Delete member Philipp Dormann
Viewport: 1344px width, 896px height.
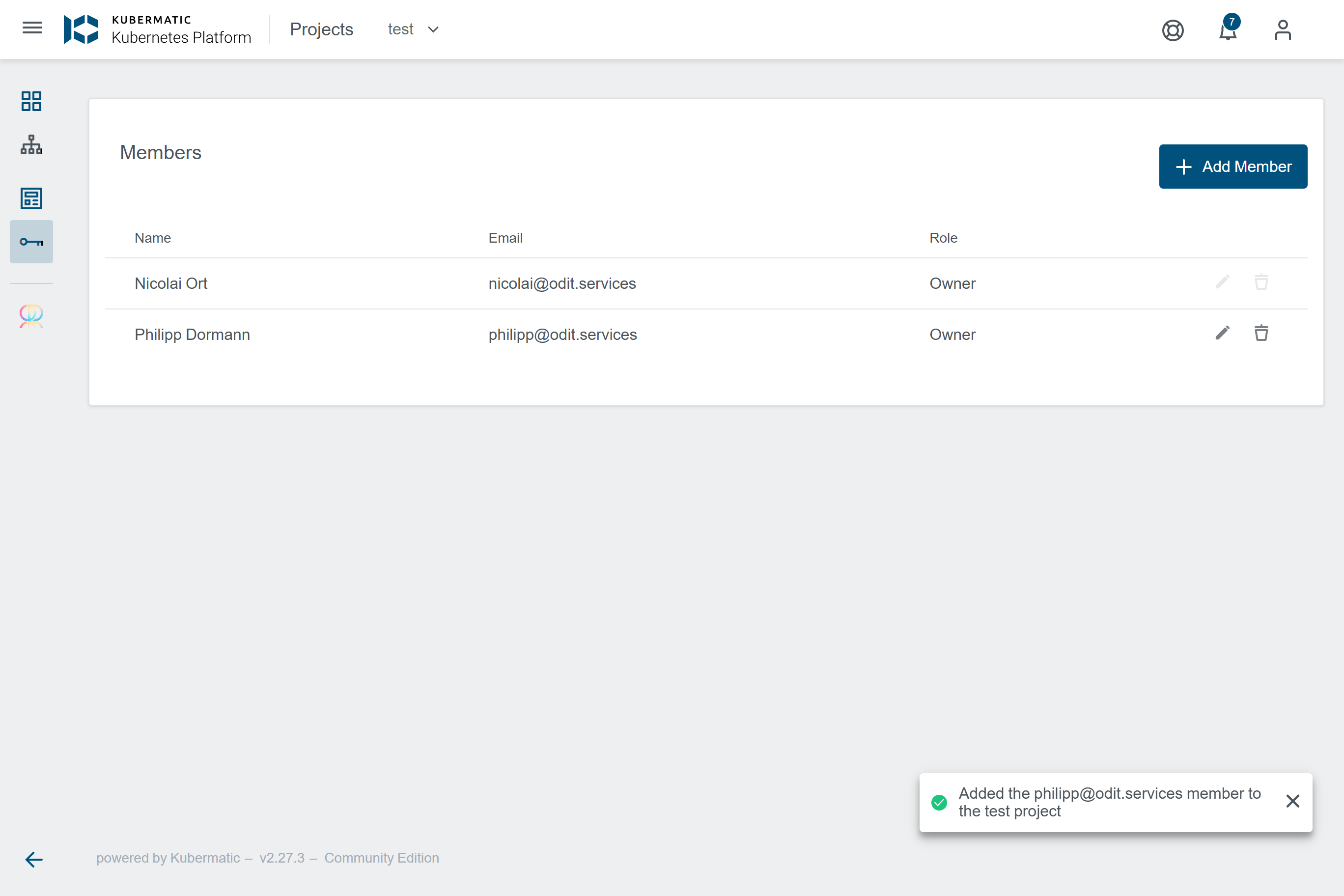tap(1261, 333)
